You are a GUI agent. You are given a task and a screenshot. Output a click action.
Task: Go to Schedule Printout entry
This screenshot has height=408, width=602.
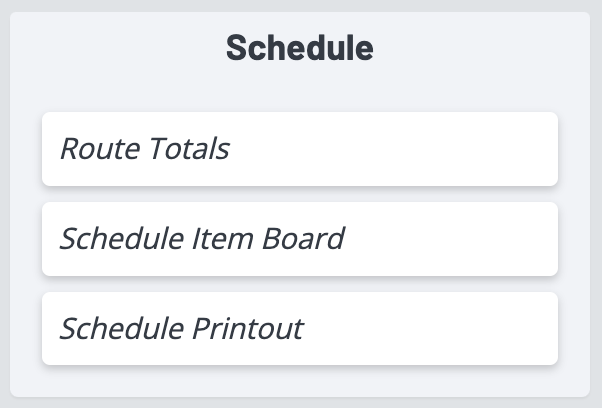click(x=299, y=329)
